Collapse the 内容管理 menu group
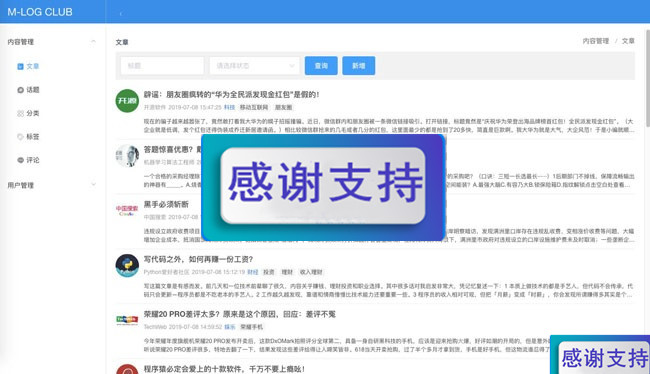650x374 pixels. [93, 41]
